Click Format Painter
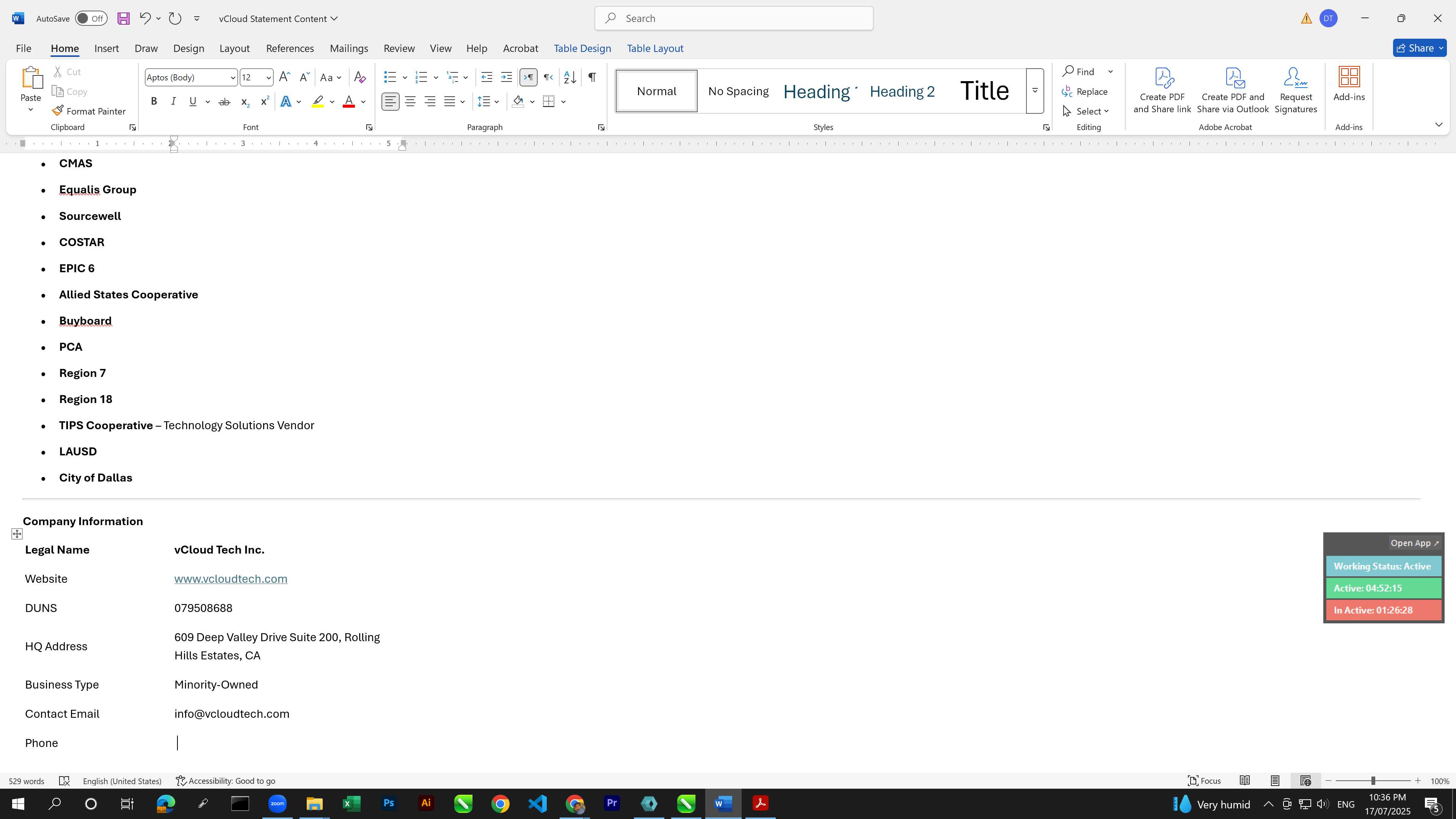 tap(89, 111)
